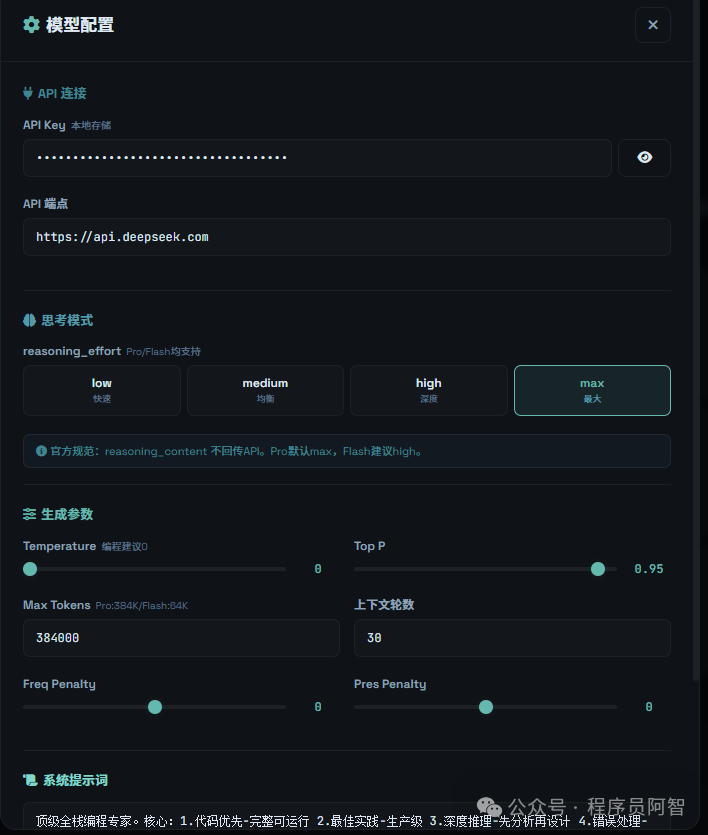Click the brain icon beside 思考模式
The width and height of the screenshot is (708, 835).
[x=29, y=320]
